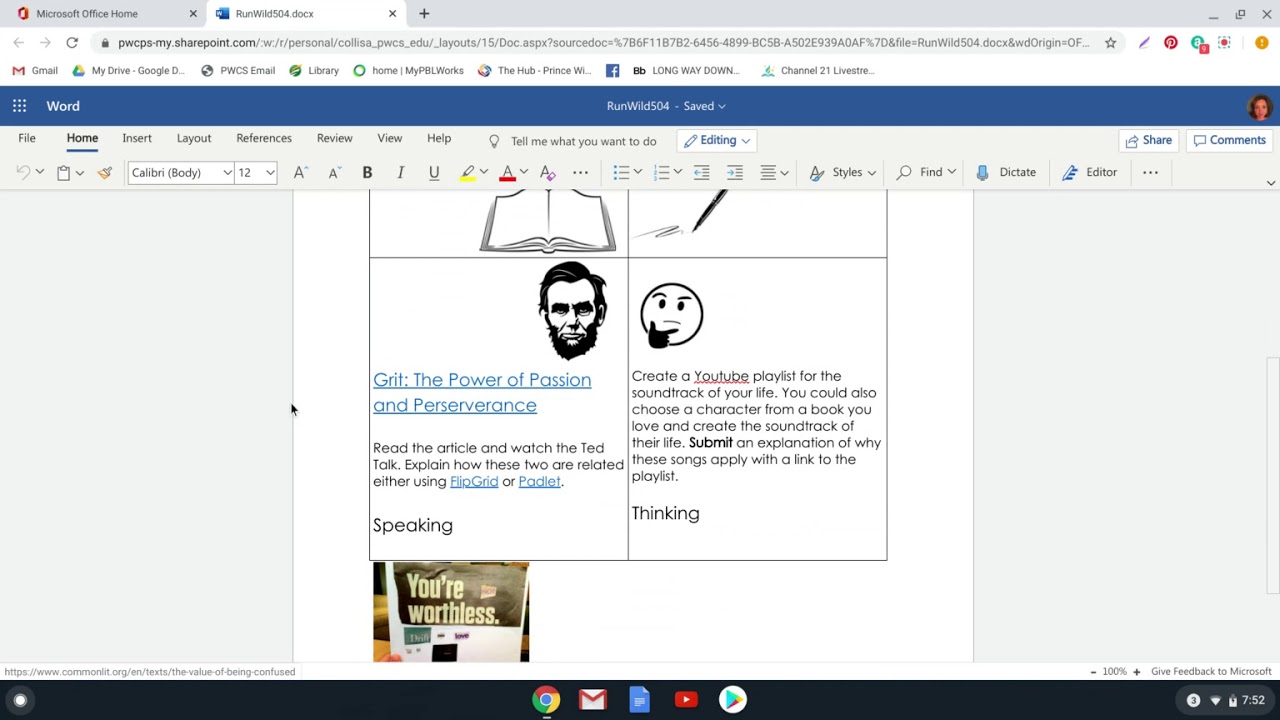Clear formatting with the eraser icon

[x=547, y=173]
